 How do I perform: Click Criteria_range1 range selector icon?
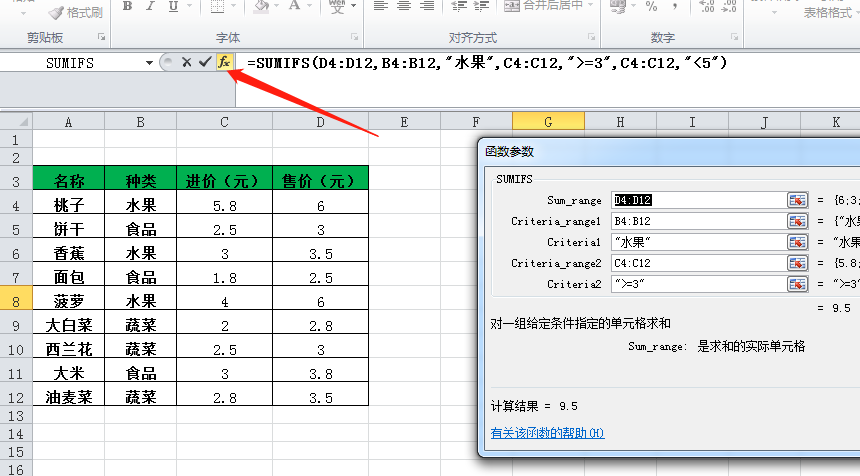797,221
